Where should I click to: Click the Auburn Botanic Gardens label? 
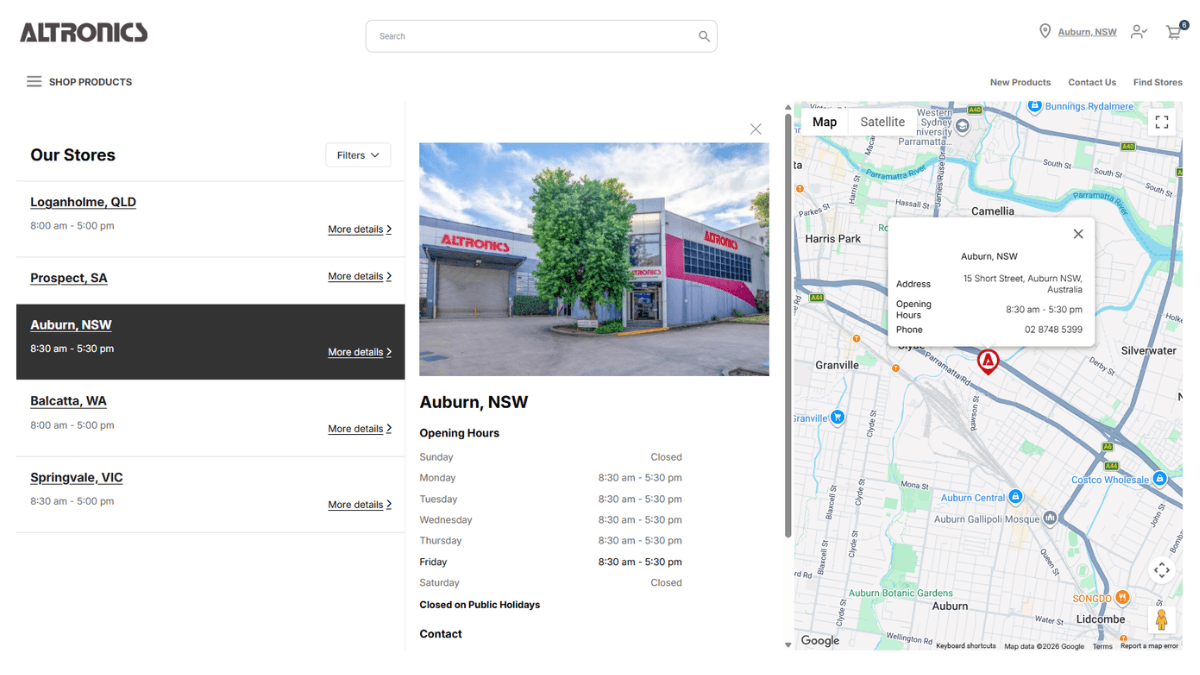[x=901, y=593]
